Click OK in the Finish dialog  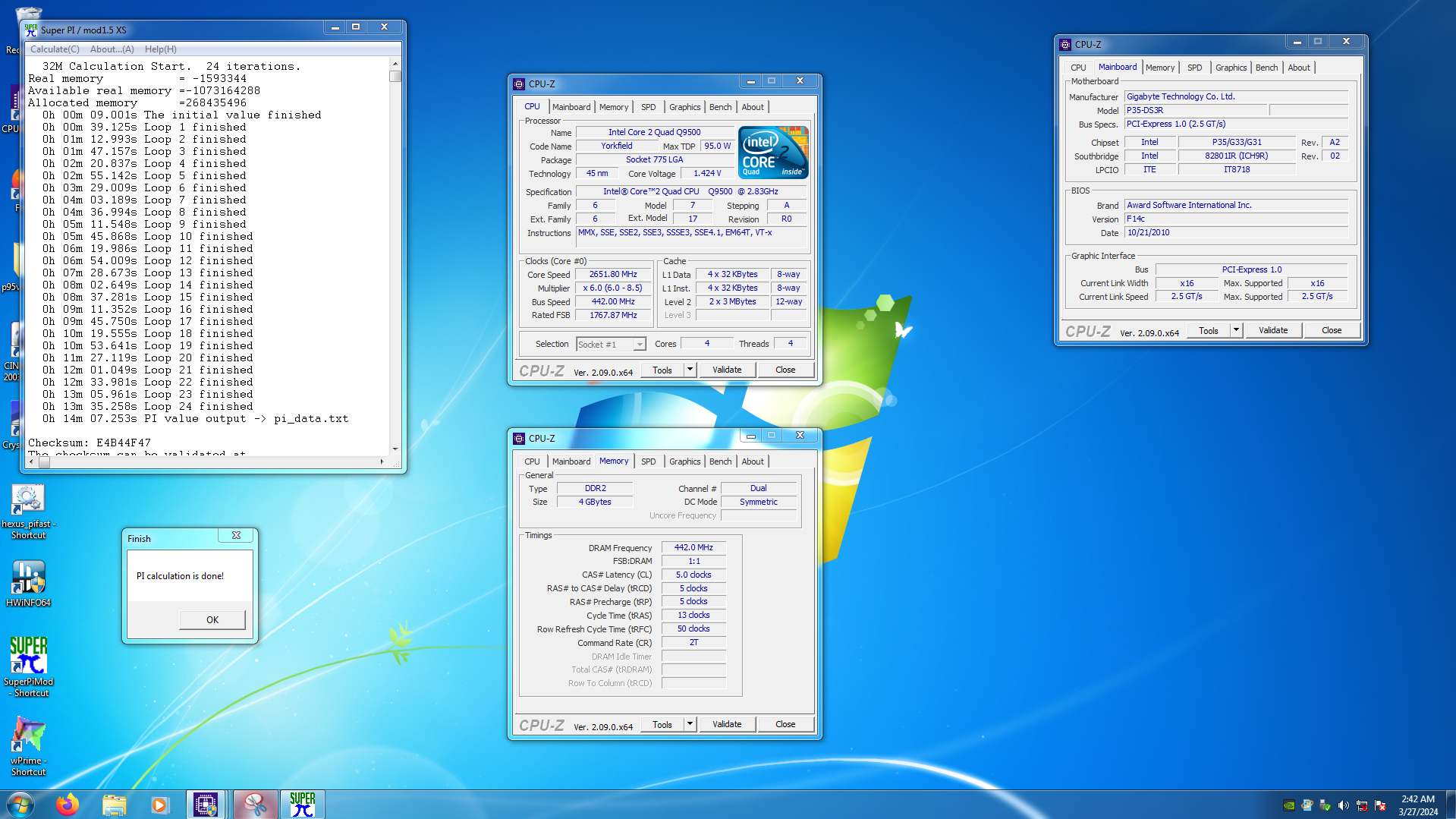point(212,620)
